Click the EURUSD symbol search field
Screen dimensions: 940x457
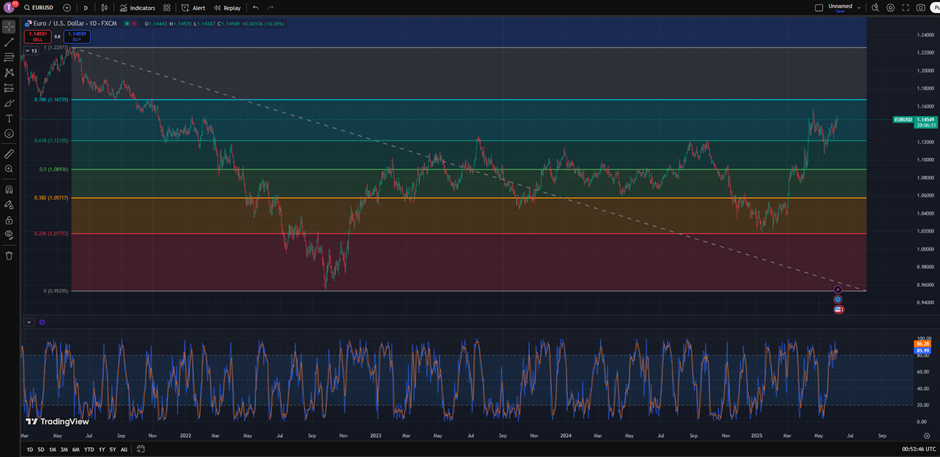pyautogui.click(x=42, y=7)
